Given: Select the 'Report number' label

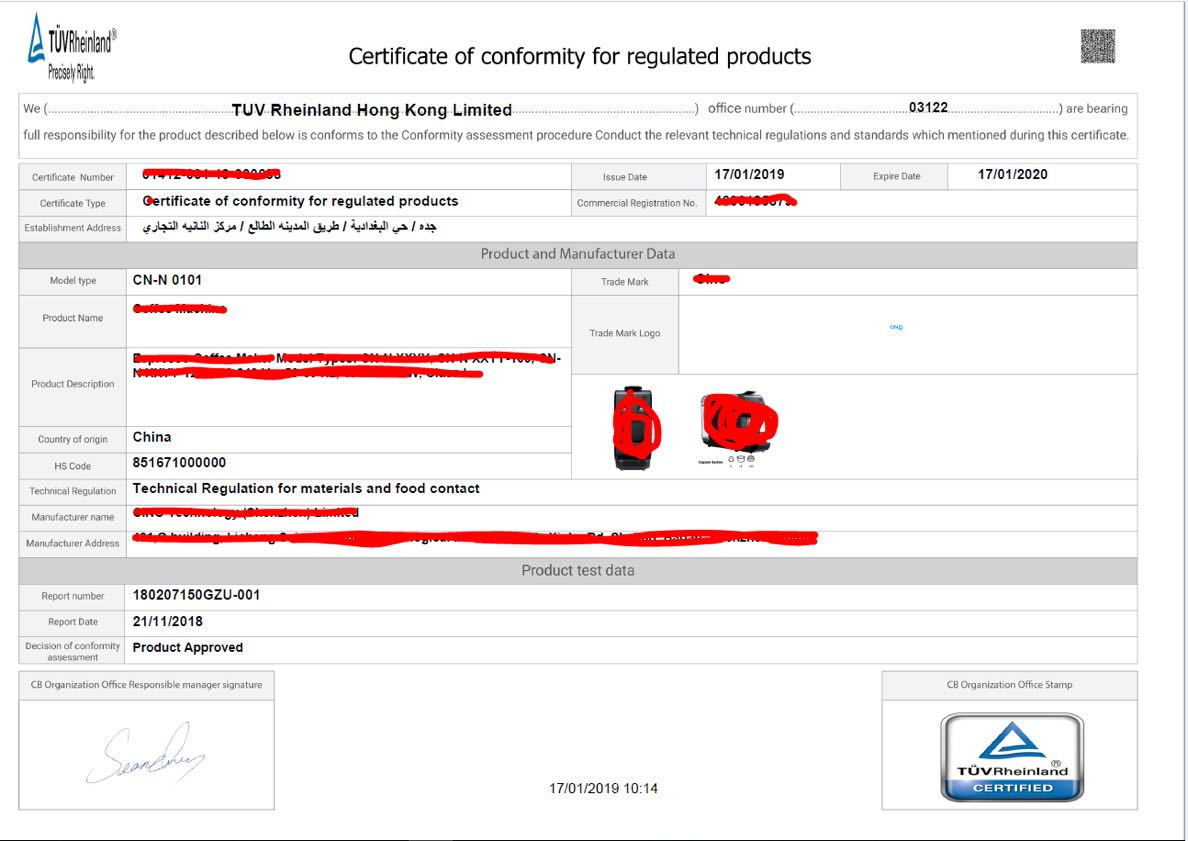Looking at the screenshot, I should pos(73,596).
